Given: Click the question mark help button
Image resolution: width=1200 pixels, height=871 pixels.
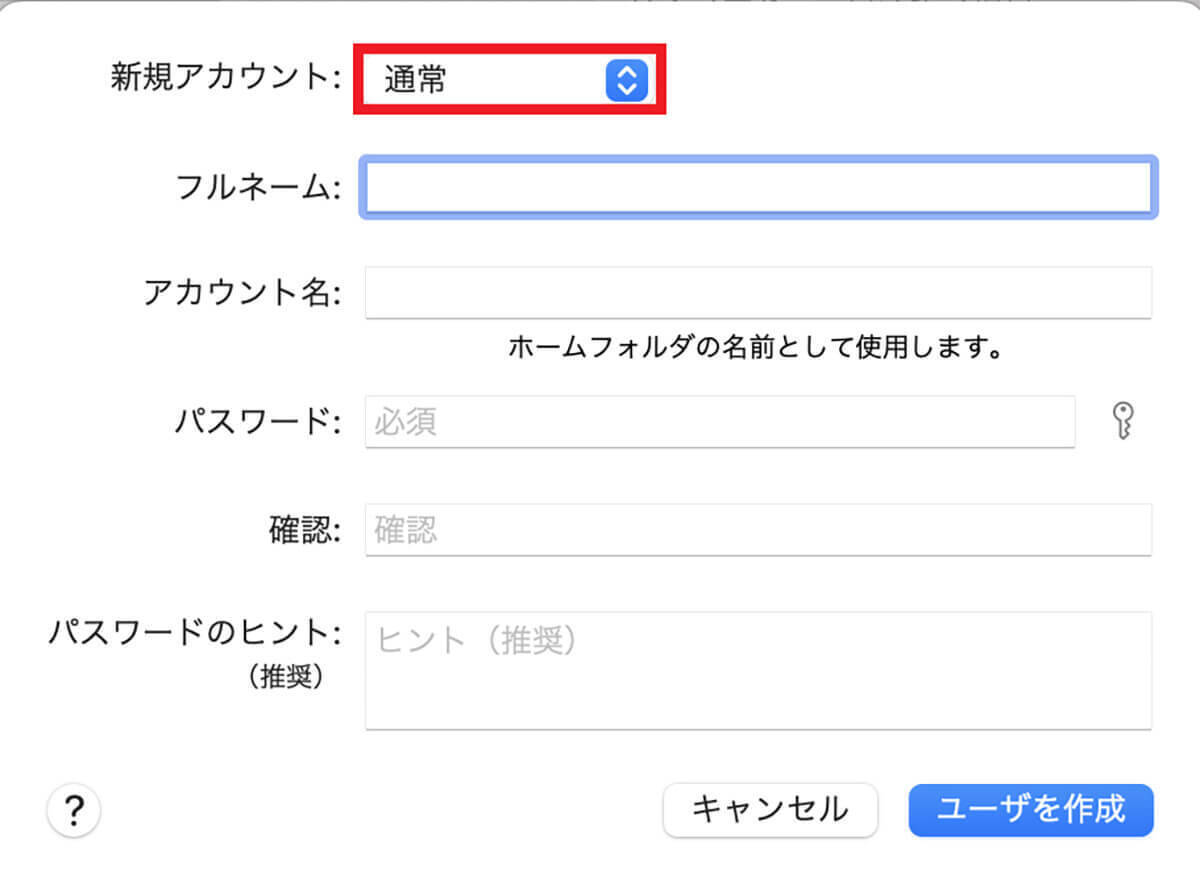Looking at the screenshot, I should (73, 809).
